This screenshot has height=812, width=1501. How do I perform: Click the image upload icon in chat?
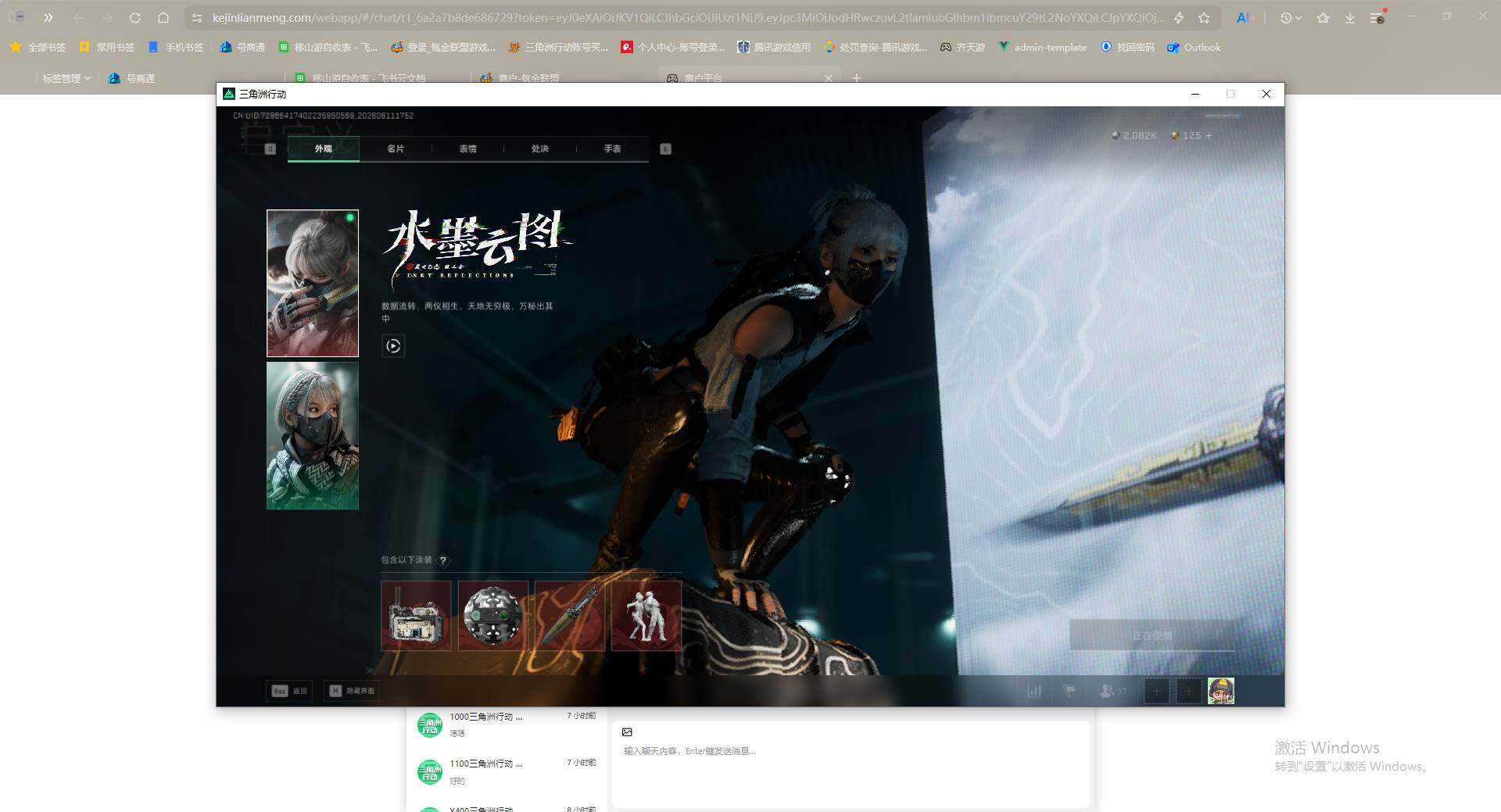[627, 732]
